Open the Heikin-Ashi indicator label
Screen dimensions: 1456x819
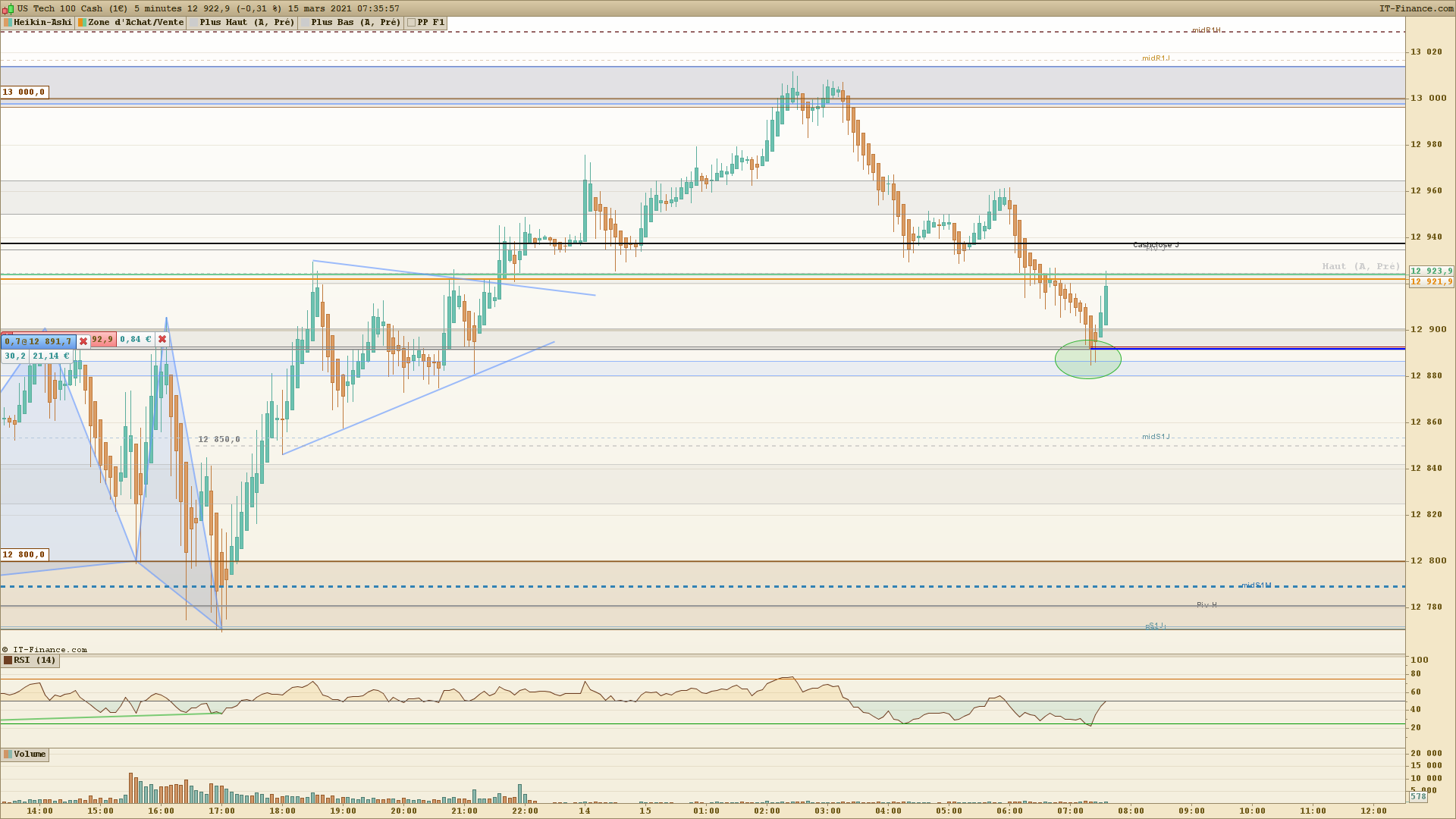[x=42, y=23]
